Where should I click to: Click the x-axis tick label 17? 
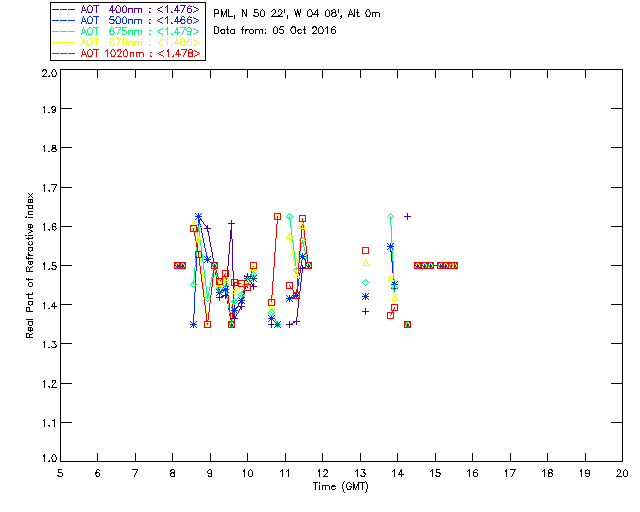510,473
